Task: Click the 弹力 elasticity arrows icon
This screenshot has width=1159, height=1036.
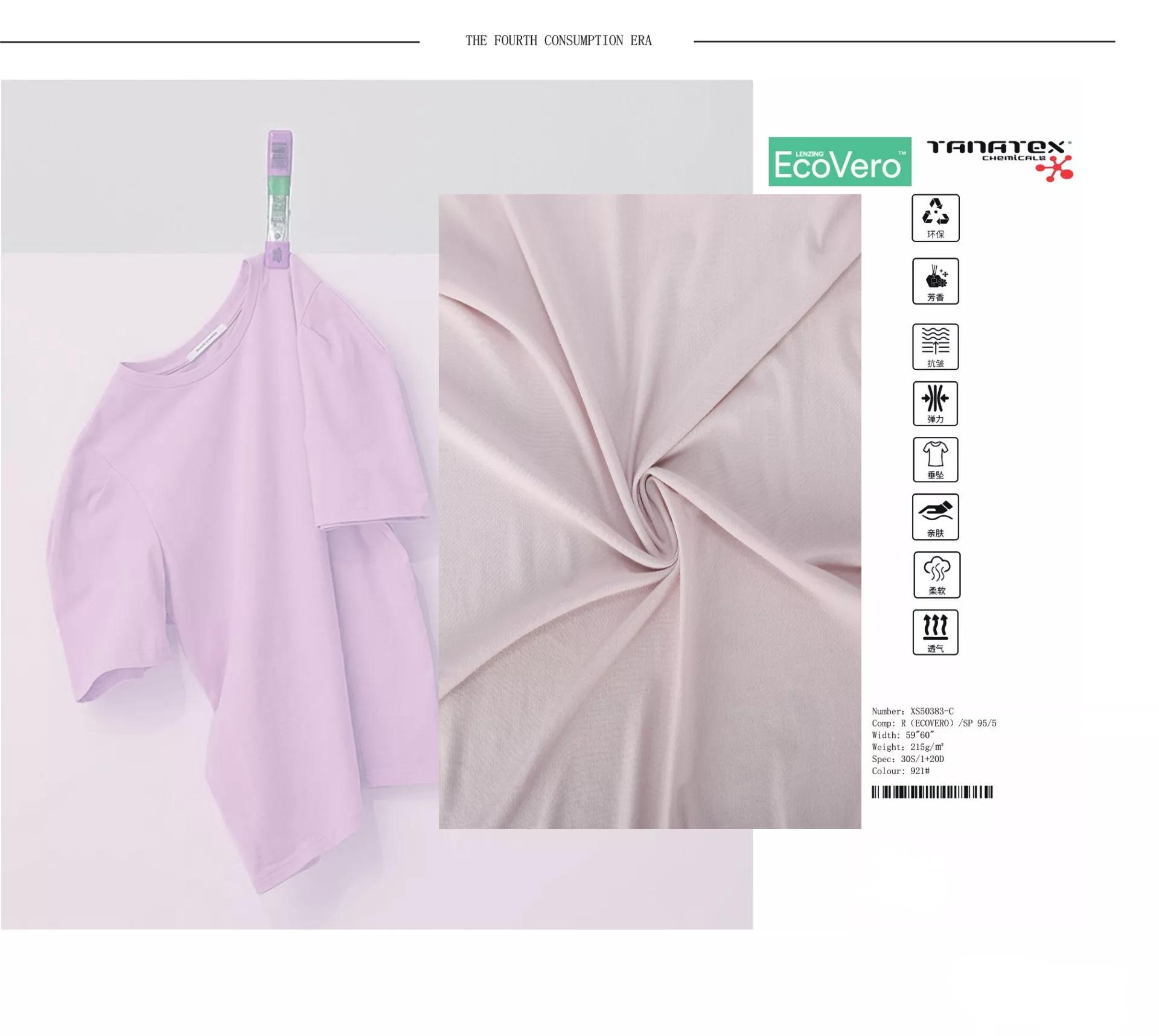Action: click(x=935, y=403)
